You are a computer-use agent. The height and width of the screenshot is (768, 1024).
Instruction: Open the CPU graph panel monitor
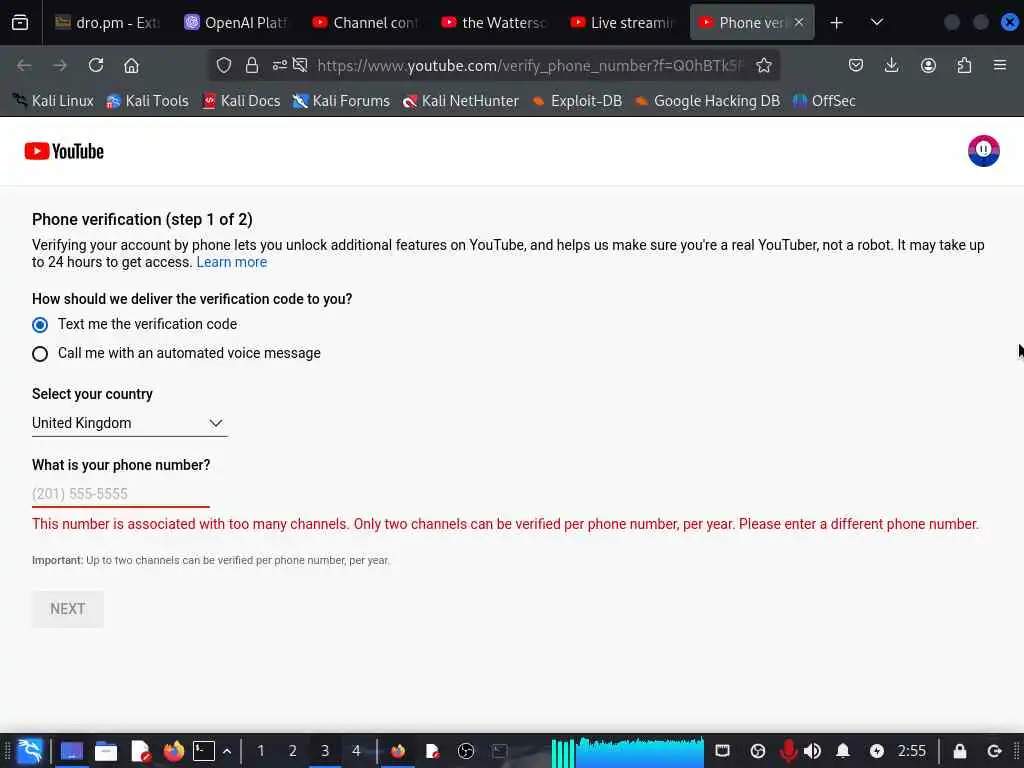pos(628,751)
